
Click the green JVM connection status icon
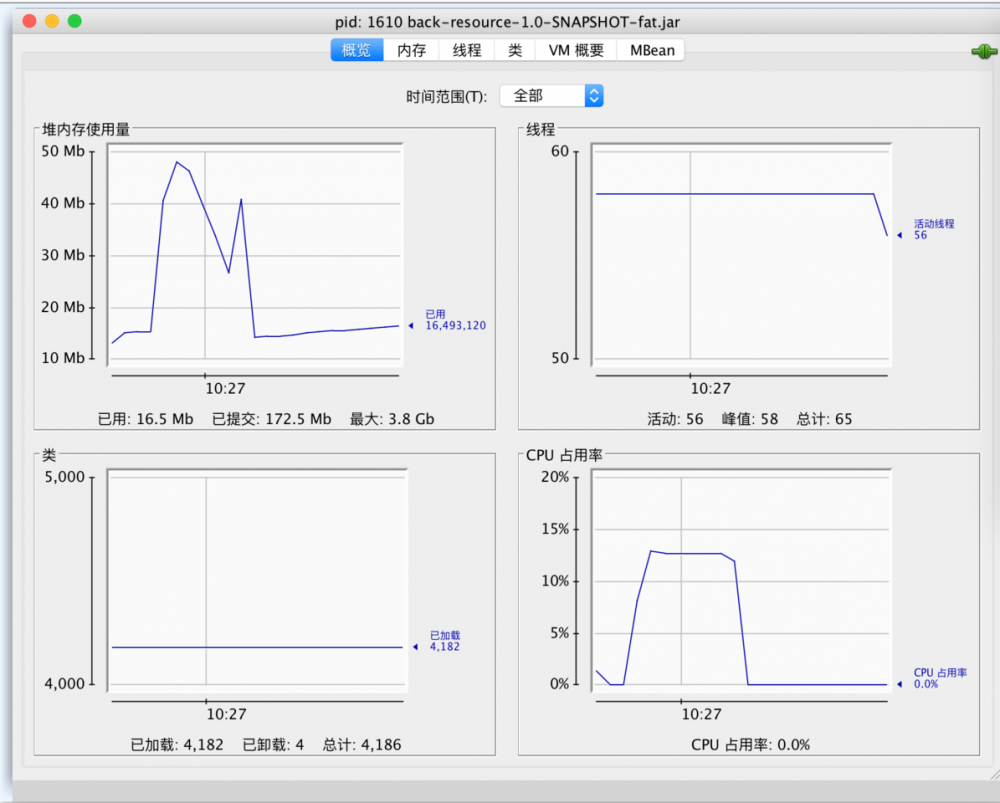(x=983, y=51)
